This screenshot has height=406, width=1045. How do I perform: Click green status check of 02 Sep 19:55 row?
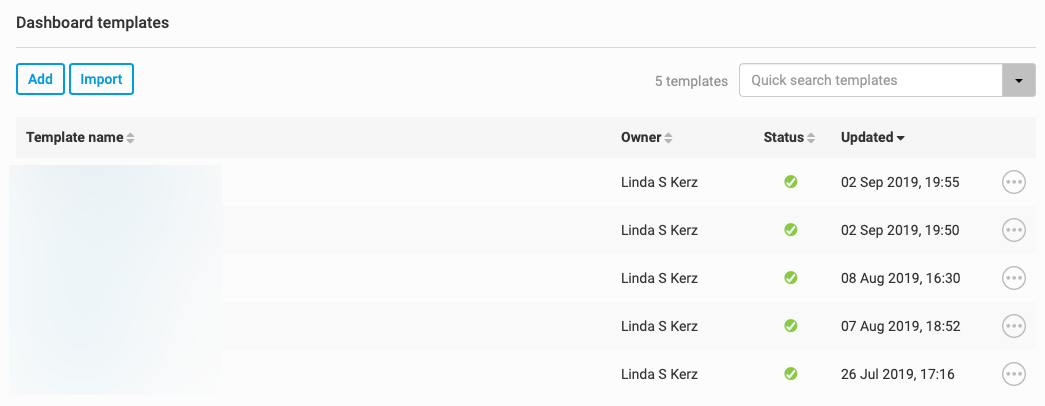(x=790, y=182)
